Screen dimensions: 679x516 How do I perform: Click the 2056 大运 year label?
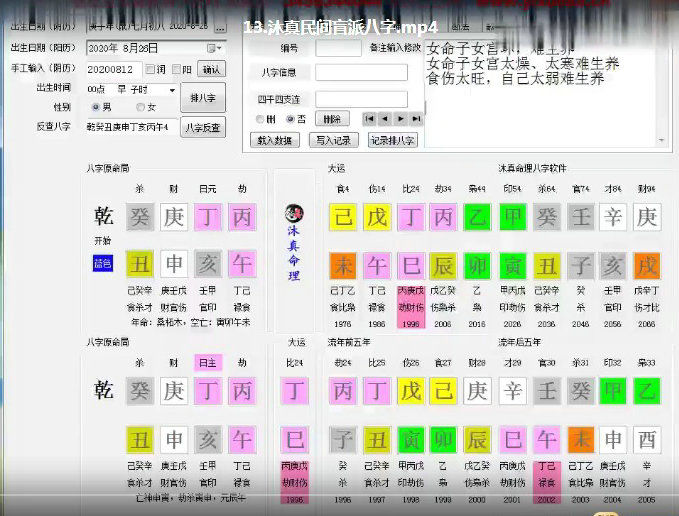pos(613,324)
